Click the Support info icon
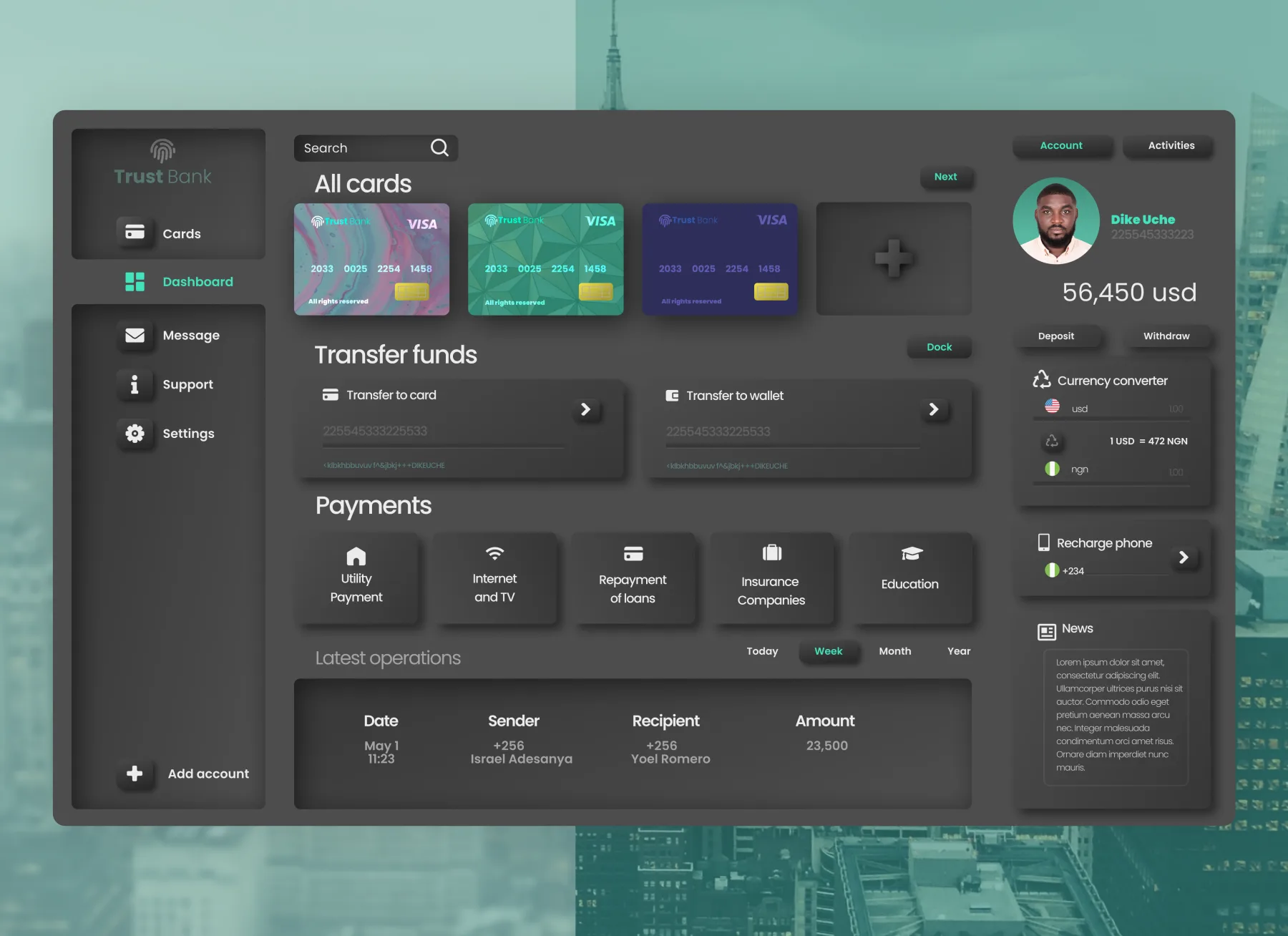The height and width of the screenshot is (936, 1288). [135, 384]
